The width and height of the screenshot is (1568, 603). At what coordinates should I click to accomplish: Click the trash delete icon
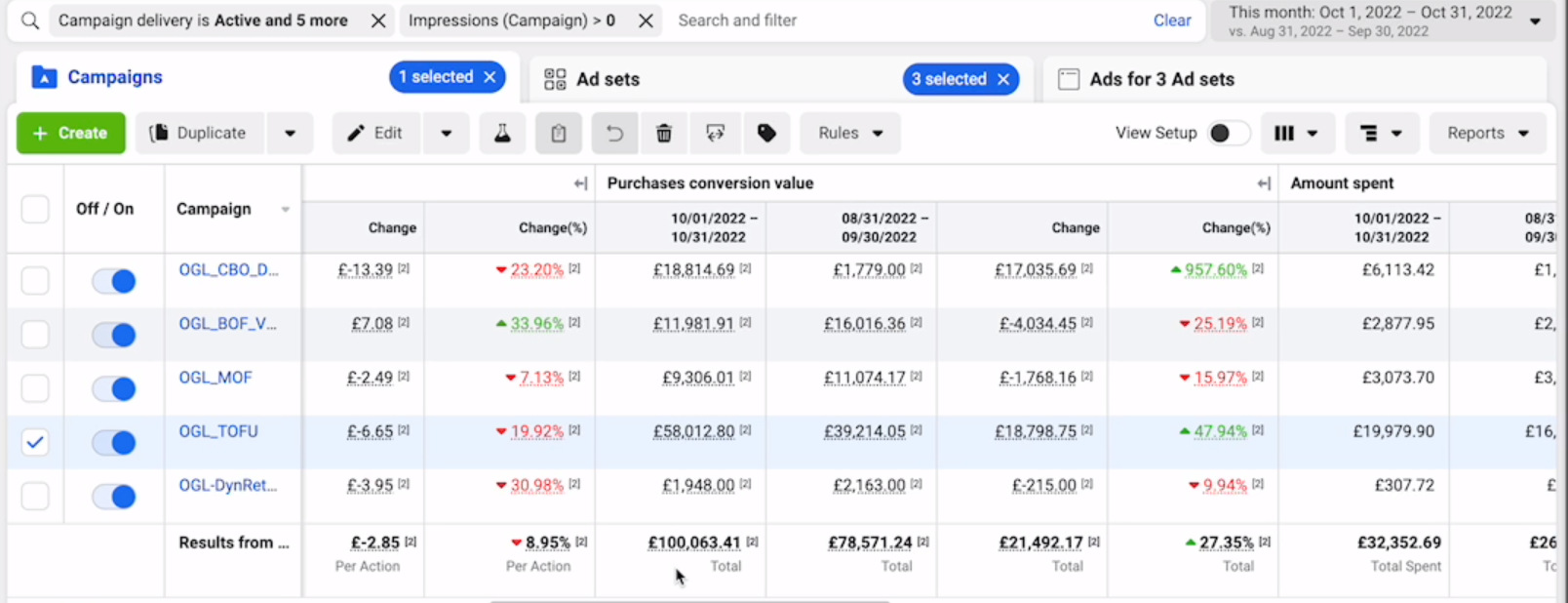coord(664,133)
